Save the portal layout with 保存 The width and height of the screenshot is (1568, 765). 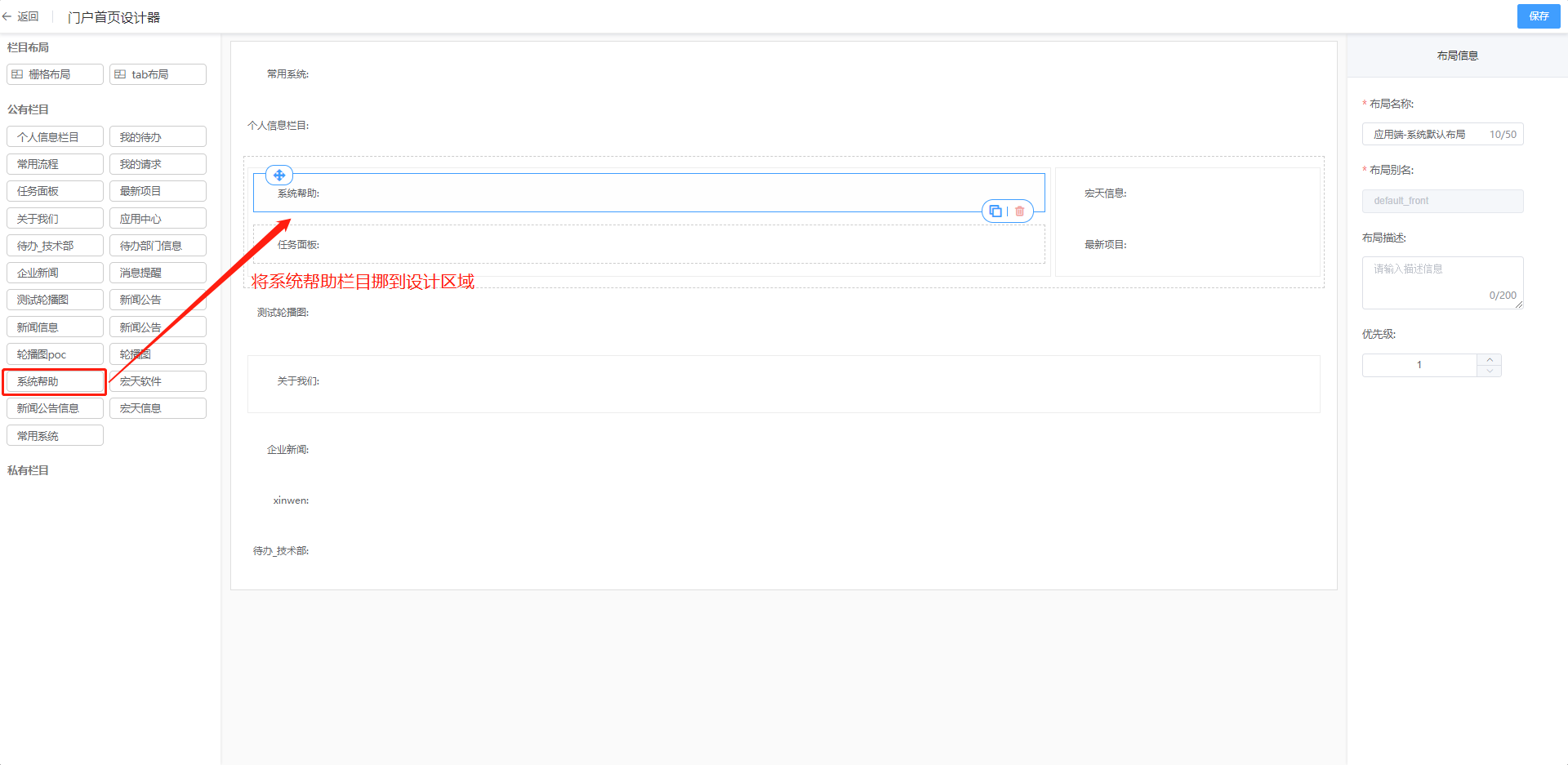[1539, 16]
